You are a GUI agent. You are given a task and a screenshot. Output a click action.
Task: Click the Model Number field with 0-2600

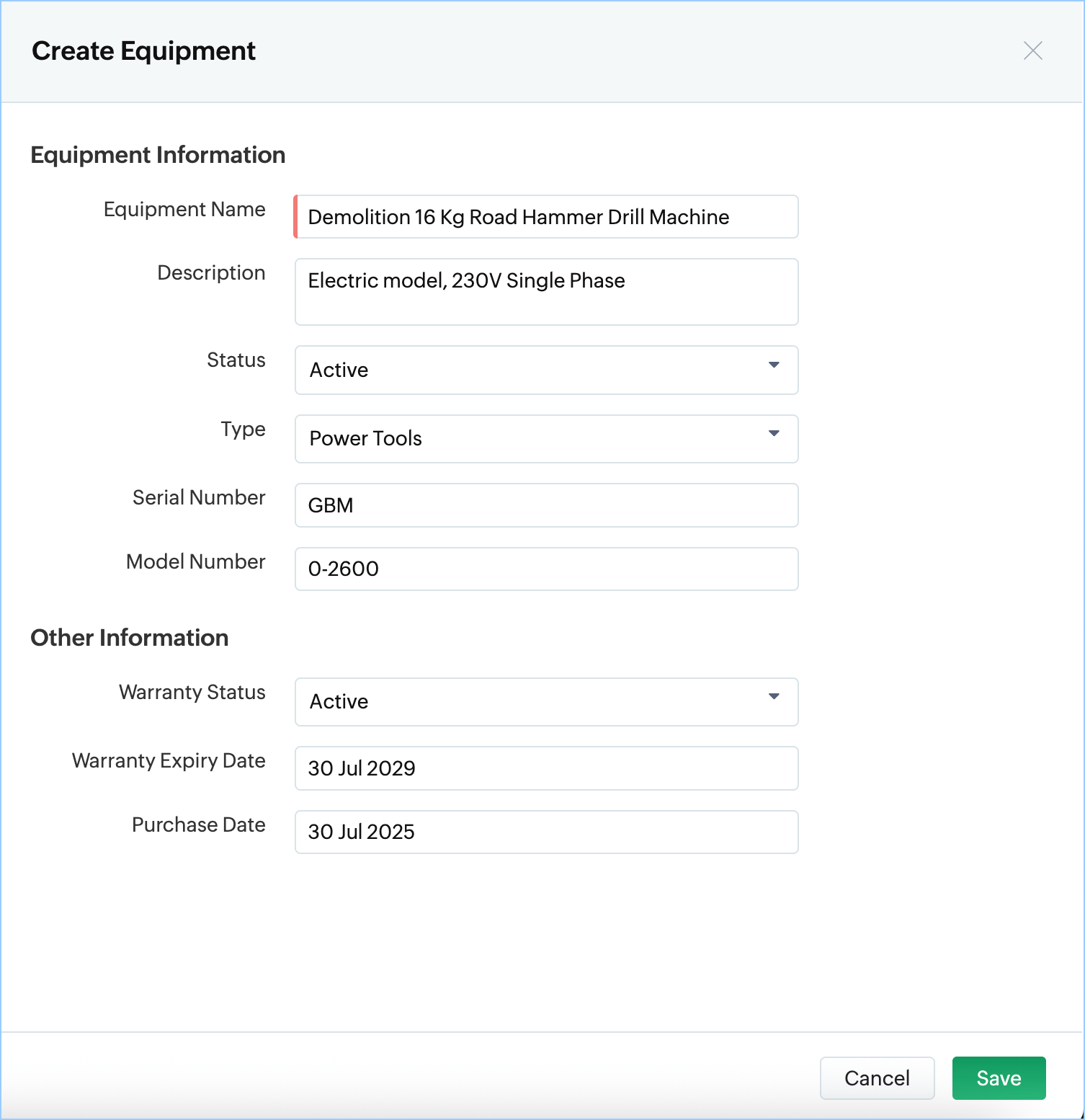pos(546,569)
